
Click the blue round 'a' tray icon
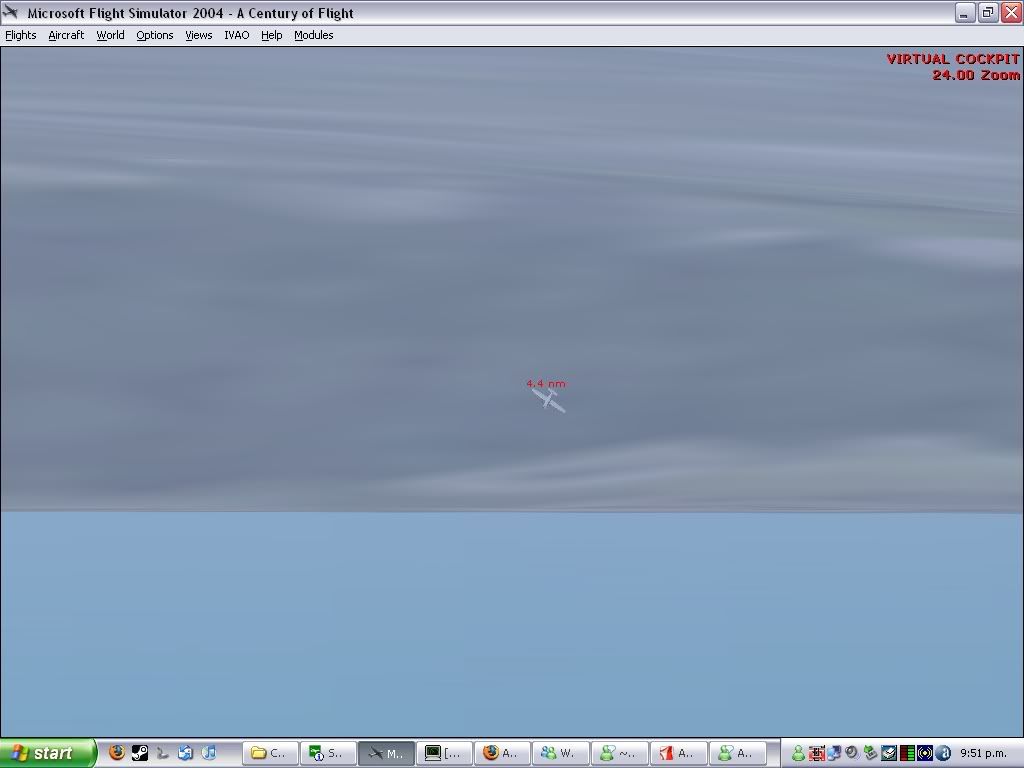tap(943, 753)
